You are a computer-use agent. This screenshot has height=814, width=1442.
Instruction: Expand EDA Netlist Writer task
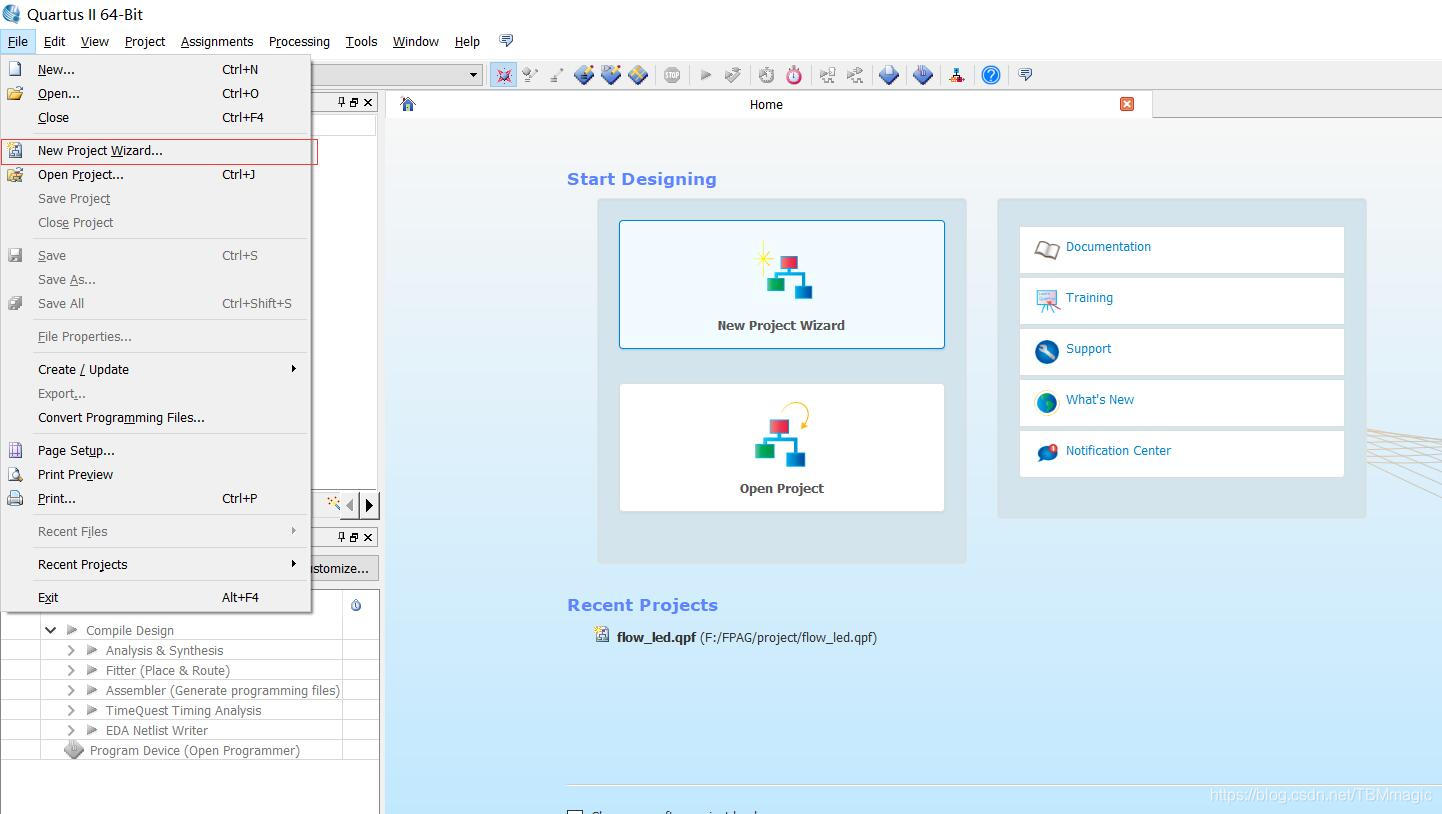pos(71,730)
